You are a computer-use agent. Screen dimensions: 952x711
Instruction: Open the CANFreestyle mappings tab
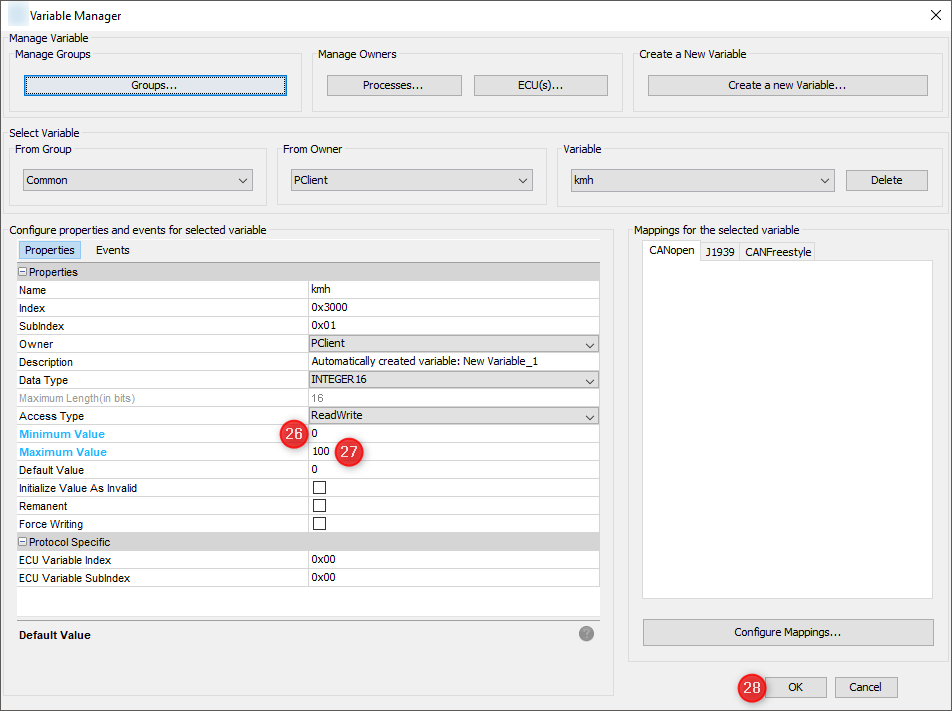pos(778,252)
